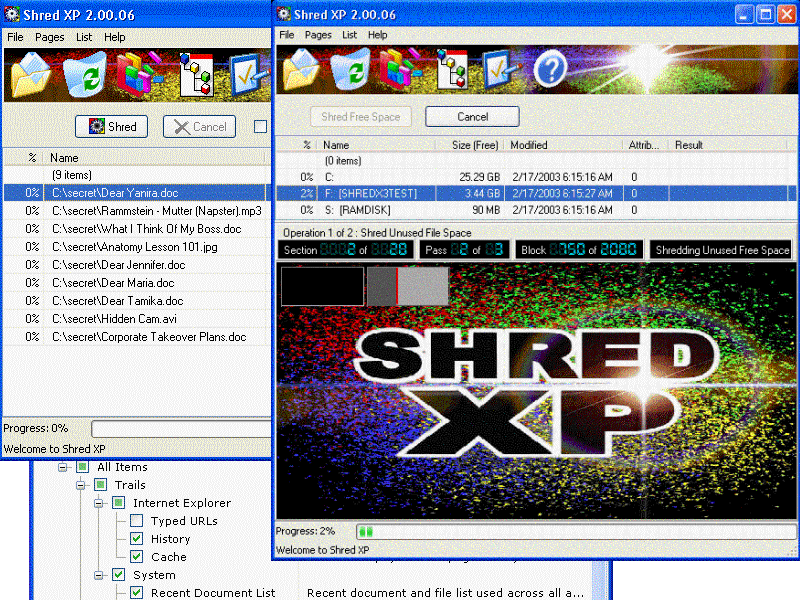Select the F: [SHREDX3TEST] drive row
The image size is (800, 600).
click(536, 193)
